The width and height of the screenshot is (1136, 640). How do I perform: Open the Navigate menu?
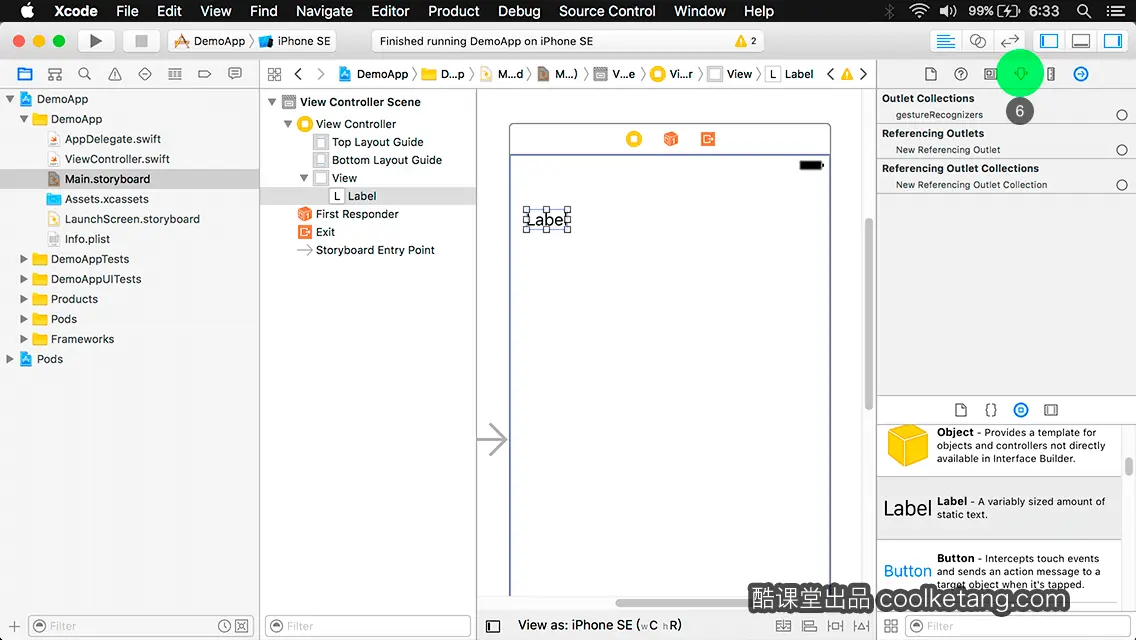pyautogui.click(x=324, y=11)
